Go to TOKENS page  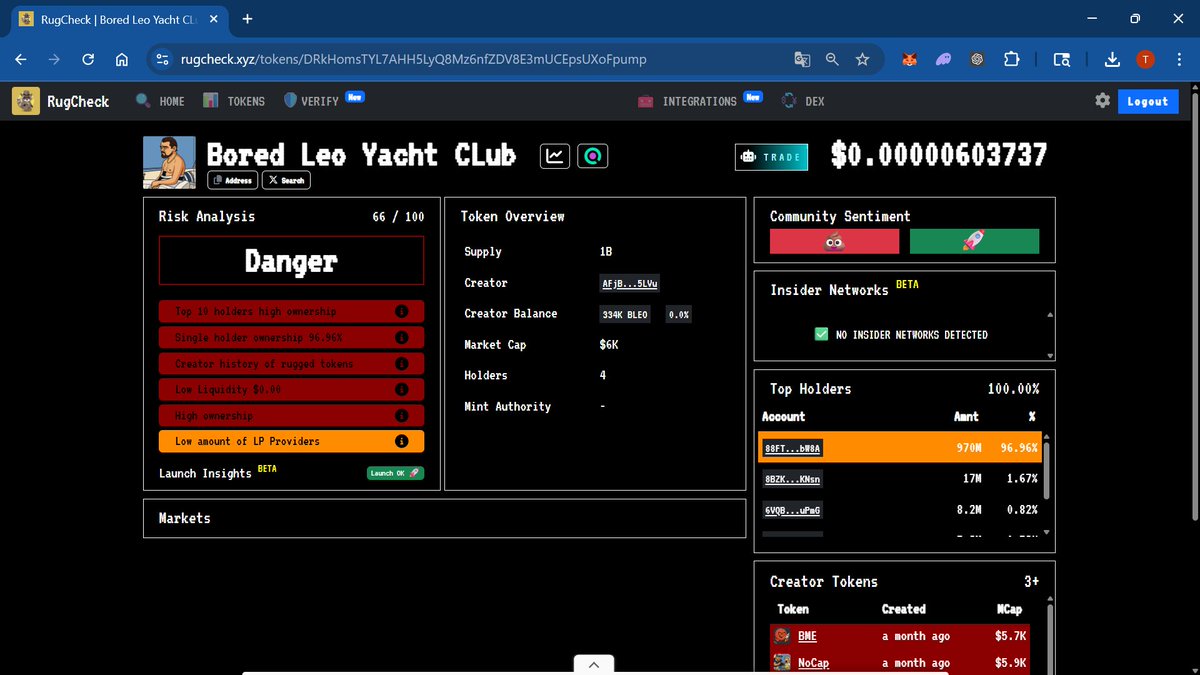coord(234,101)
